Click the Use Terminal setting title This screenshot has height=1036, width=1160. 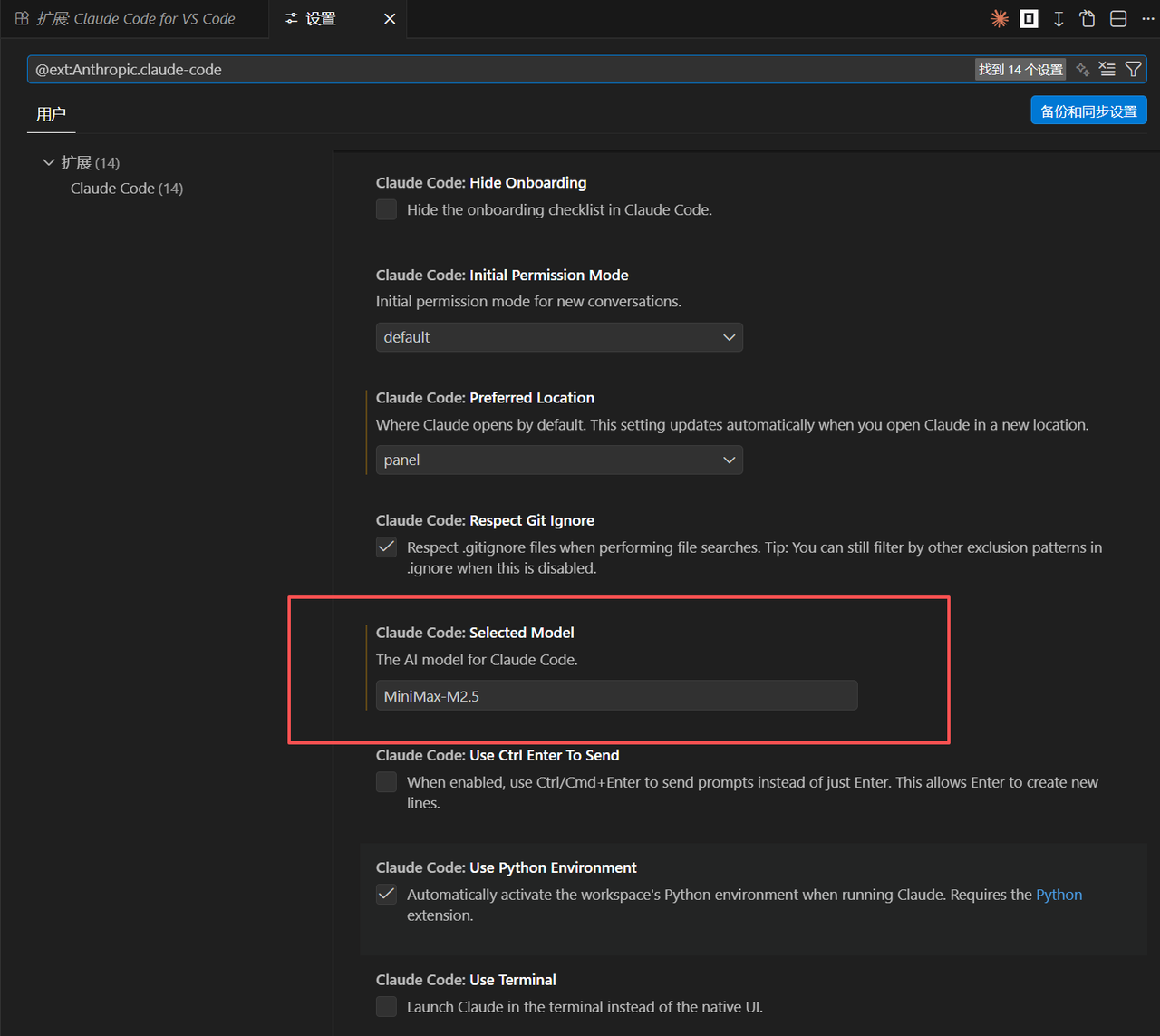pyautogui.click(x=466, y=980)
